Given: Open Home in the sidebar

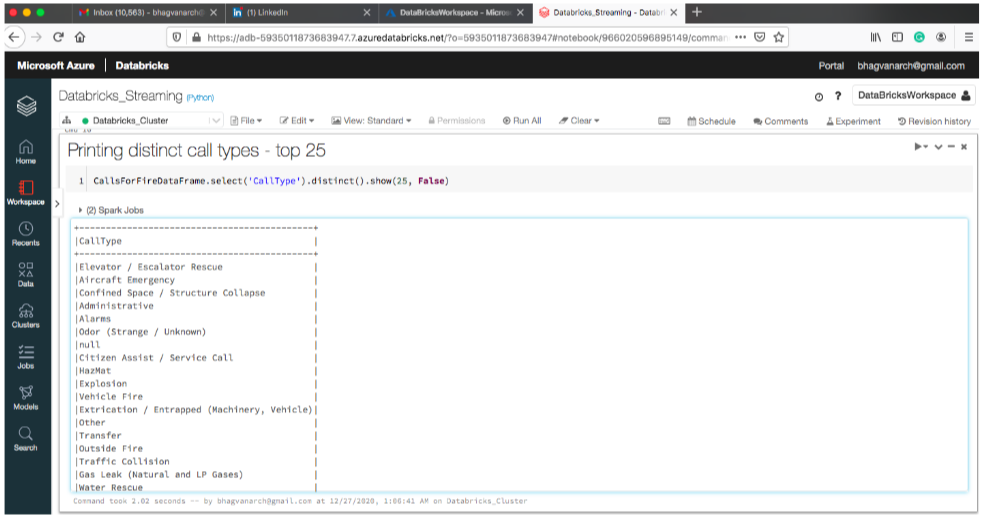Looking at the screenshot, I should click(x=26, y=152).
